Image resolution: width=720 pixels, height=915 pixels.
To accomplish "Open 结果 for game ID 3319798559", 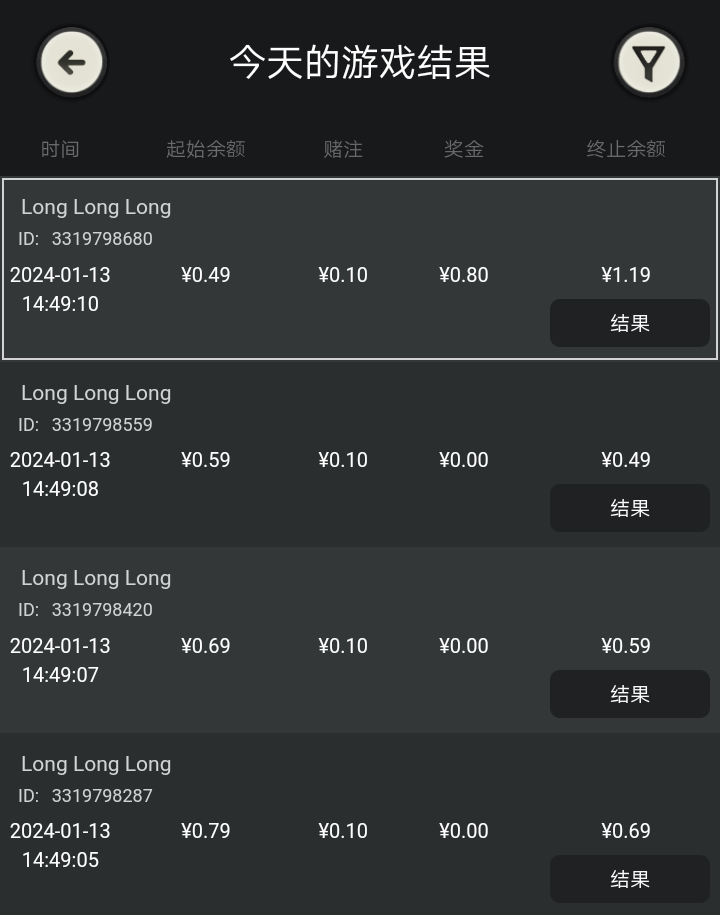I will (x=629, y=508).
